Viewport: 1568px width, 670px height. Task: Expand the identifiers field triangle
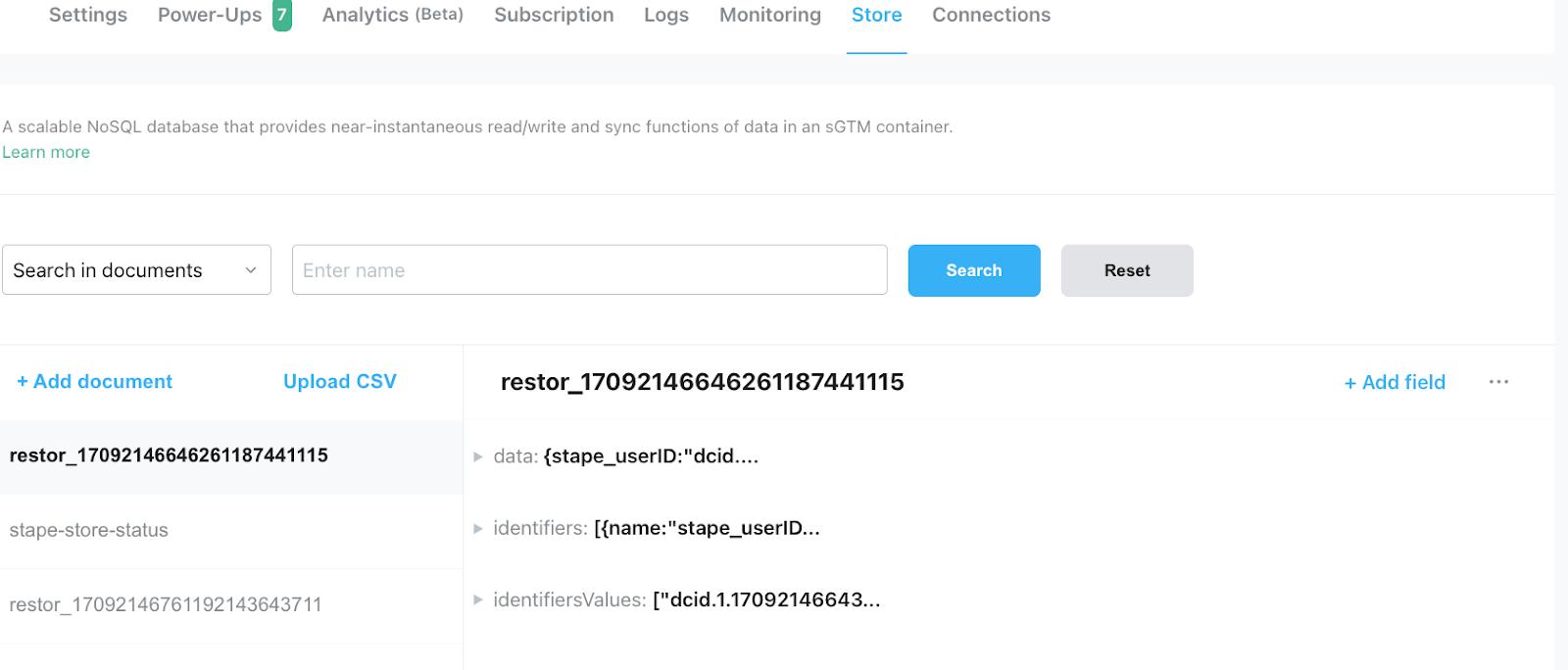coord(478,528)
